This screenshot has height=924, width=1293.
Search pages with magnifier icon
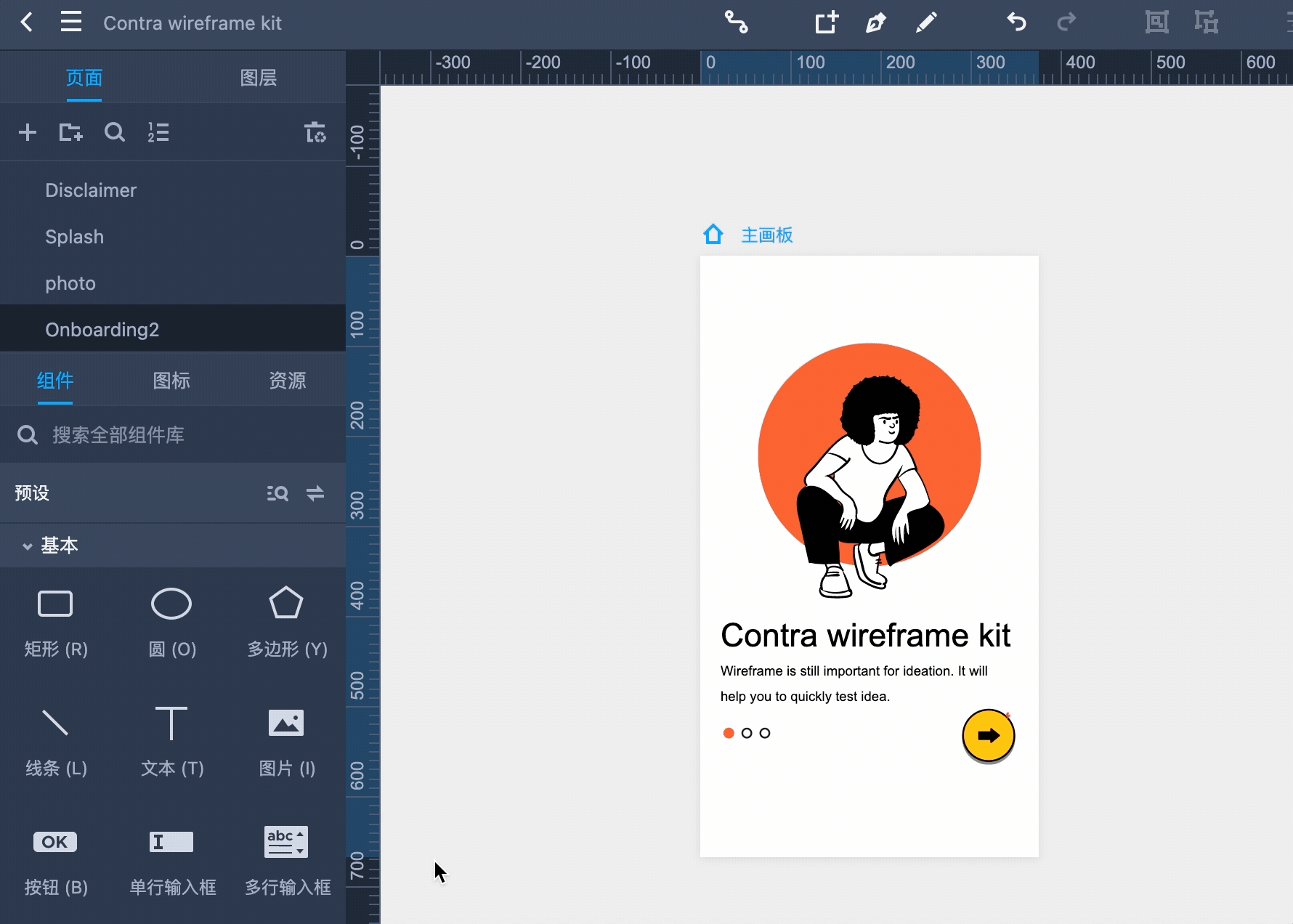(x=114, y=132)
